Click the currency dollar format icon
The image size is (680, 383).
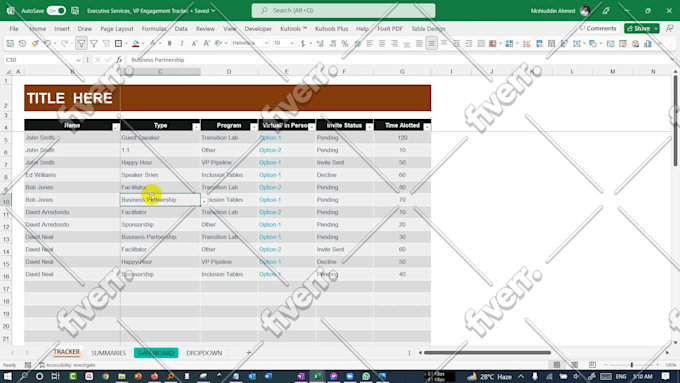(303, 43)
